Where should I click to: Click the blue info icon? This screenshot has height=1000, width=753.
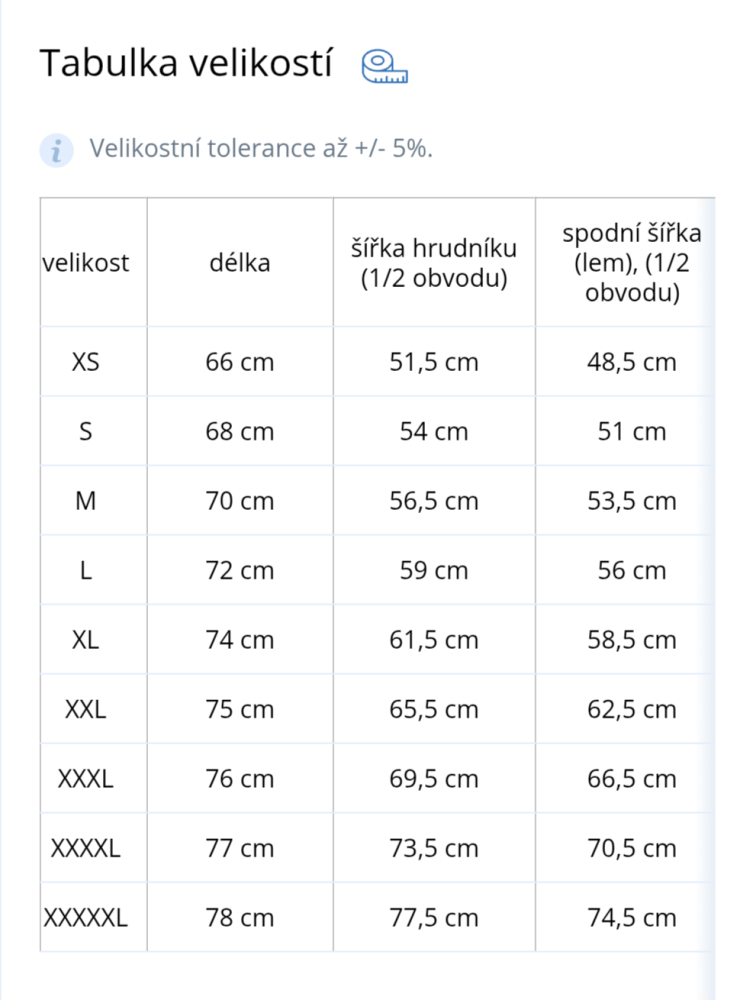(x=57, y=150)
